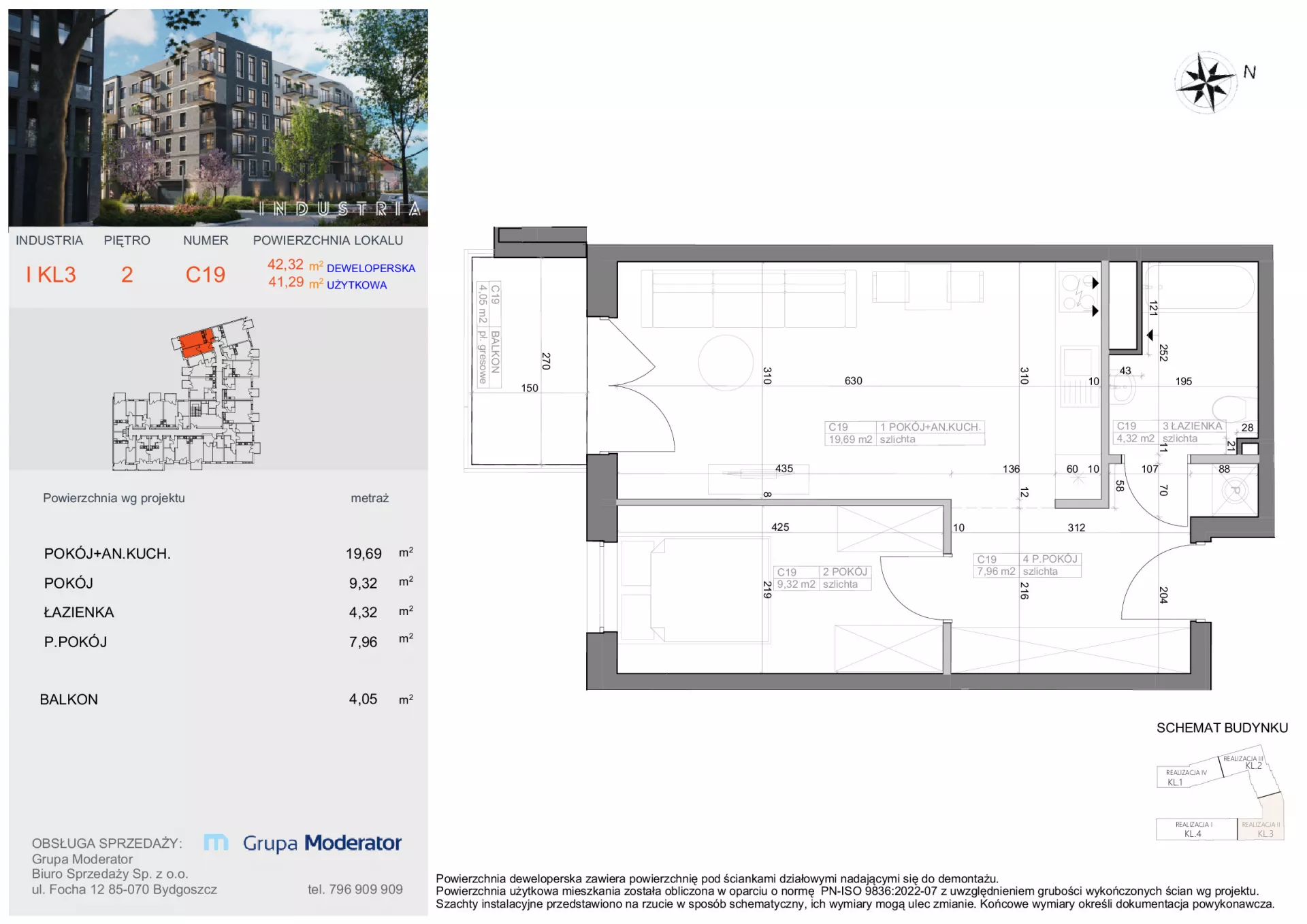Click the north compass rose icon
This screenshot has height=924, width=1307.
1206,82
